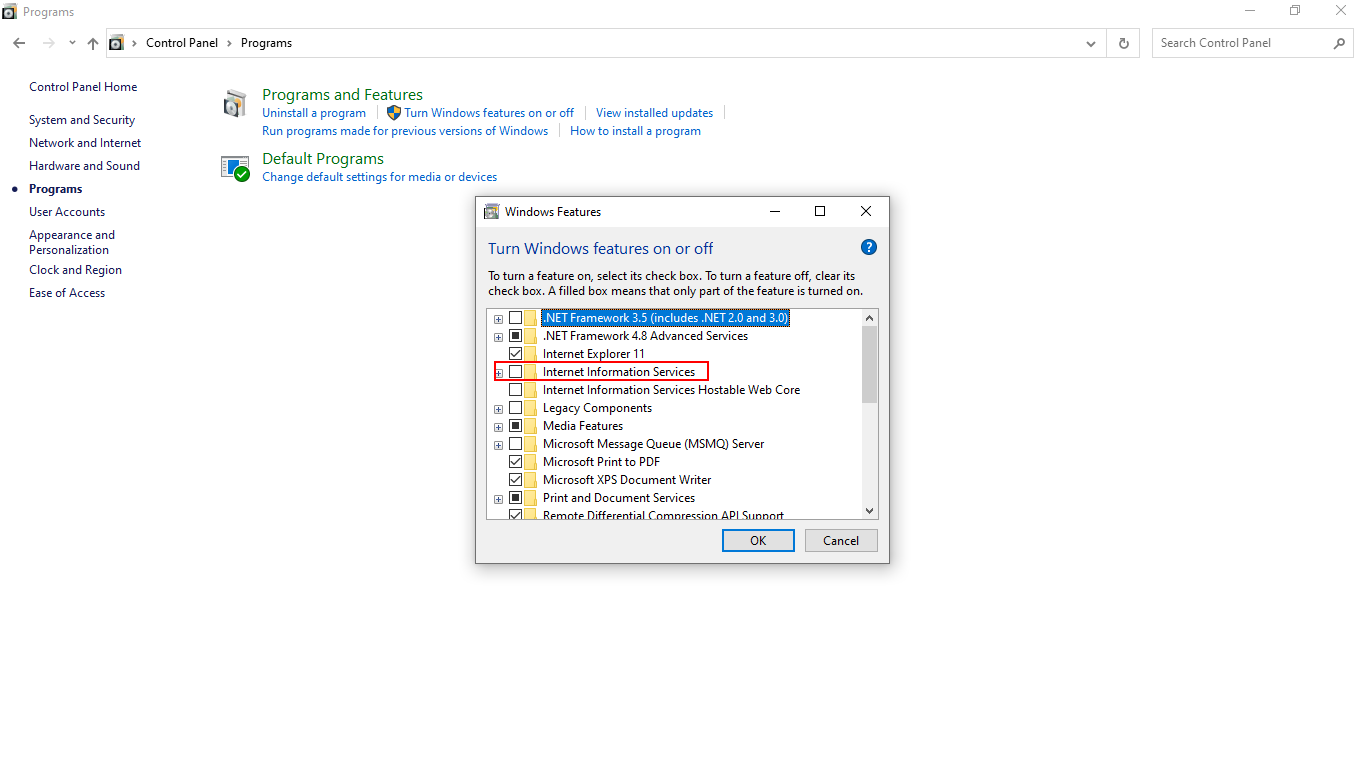Screen dimensions: 1366x768
Task: Click Turn Windows features on or off link
Action: (489, 113)
